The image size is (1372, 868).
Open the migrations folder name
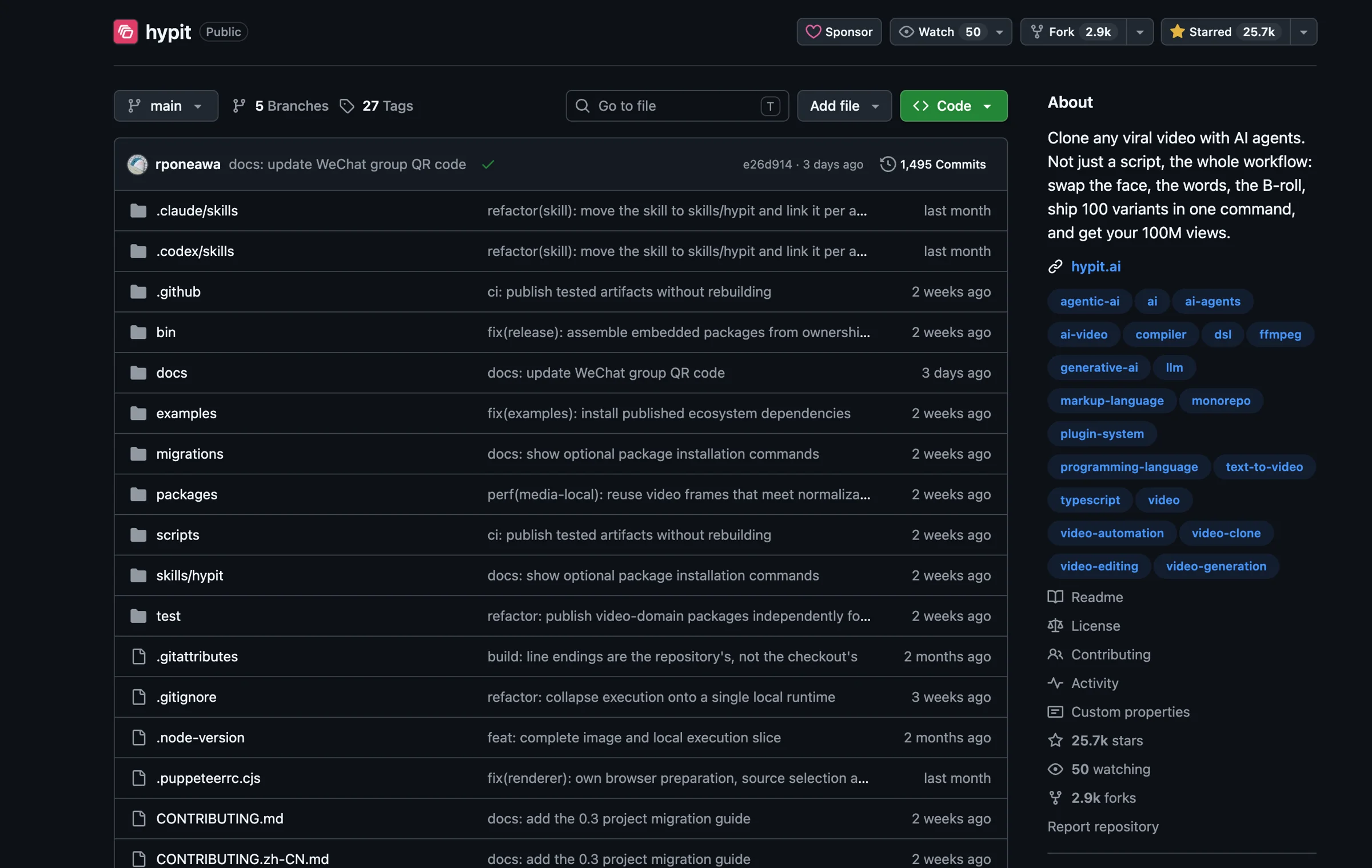click(189, 454)
